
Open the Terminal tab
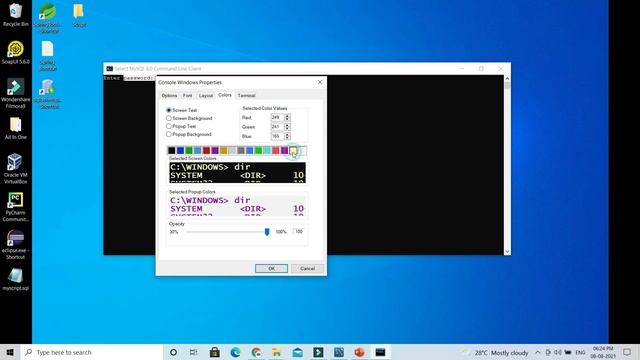[247, 96]
